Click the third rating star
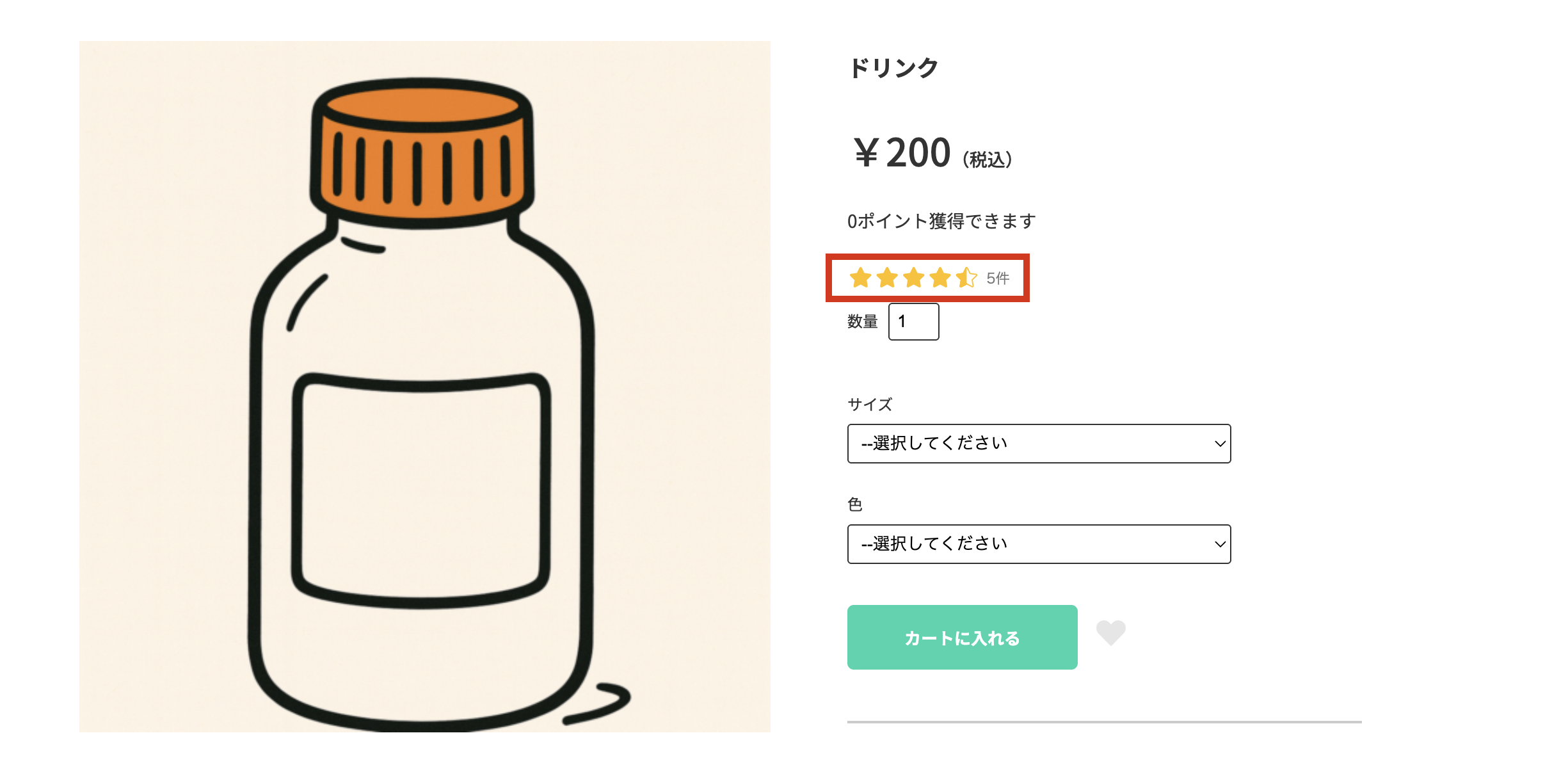The height and width of the screenshot is (765, 1568). tap(913, 278)
